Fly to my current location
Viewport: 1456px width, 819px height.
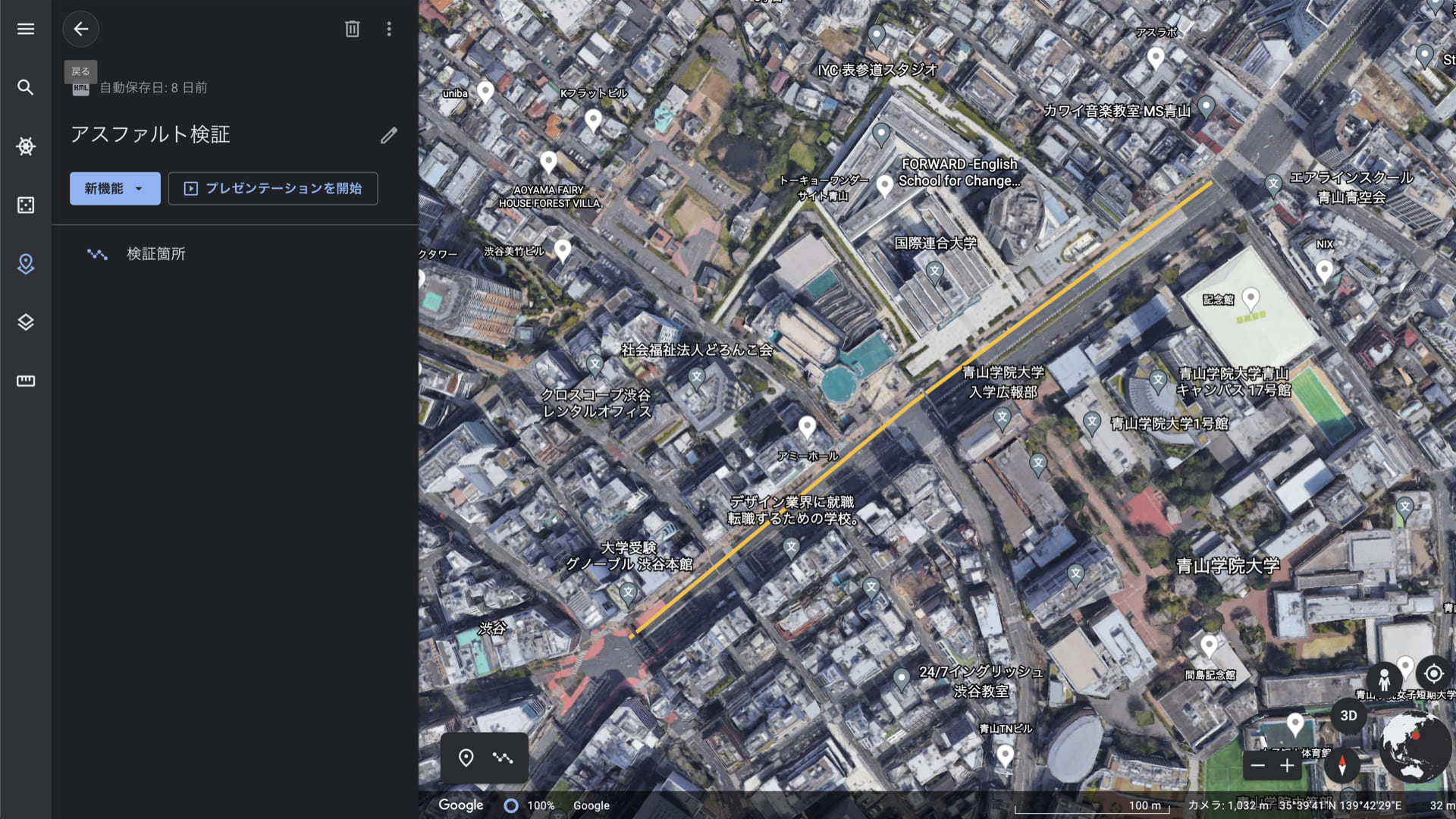click(x=1433, y=673)
